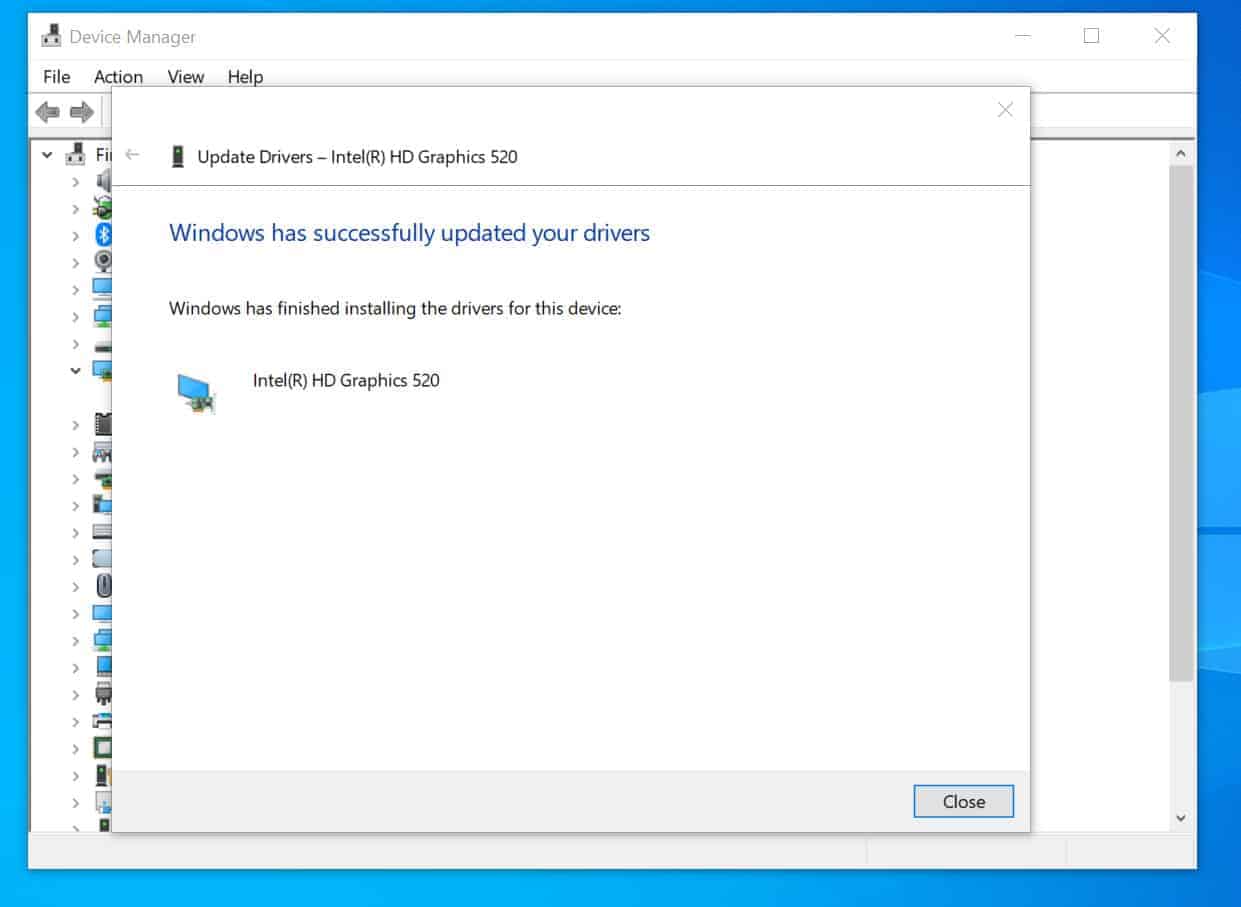Collapse the root computer node in the tree
The width and height of the screenshot is (1241, 907).
(47, 155)
